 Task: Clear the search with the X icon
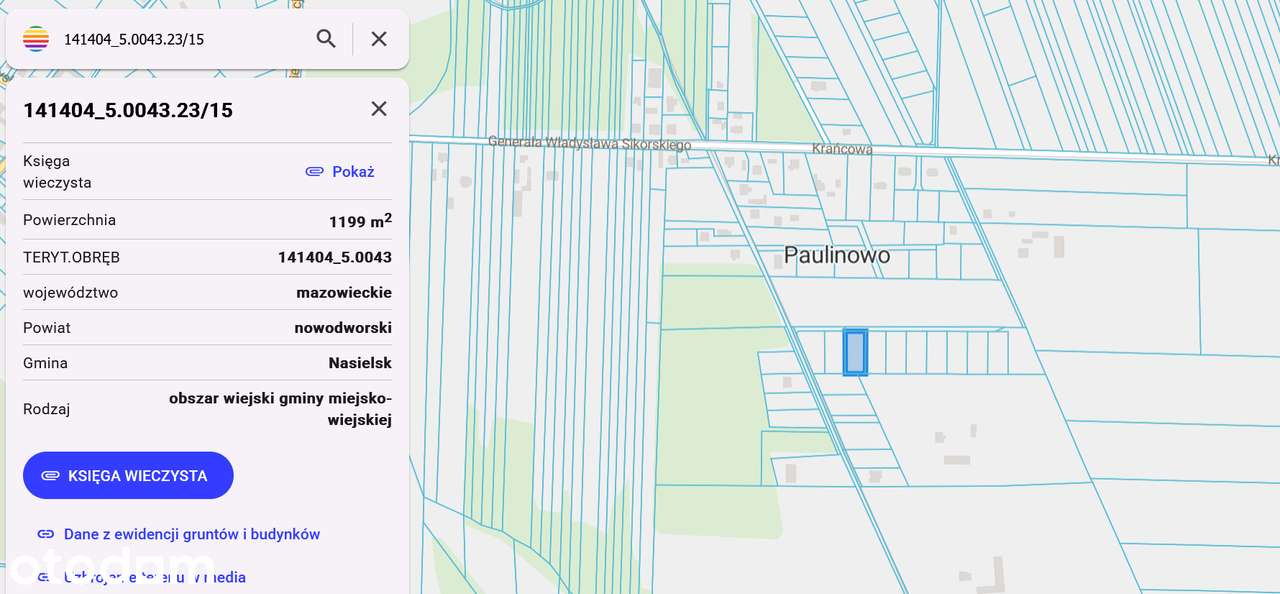[379, 39]
